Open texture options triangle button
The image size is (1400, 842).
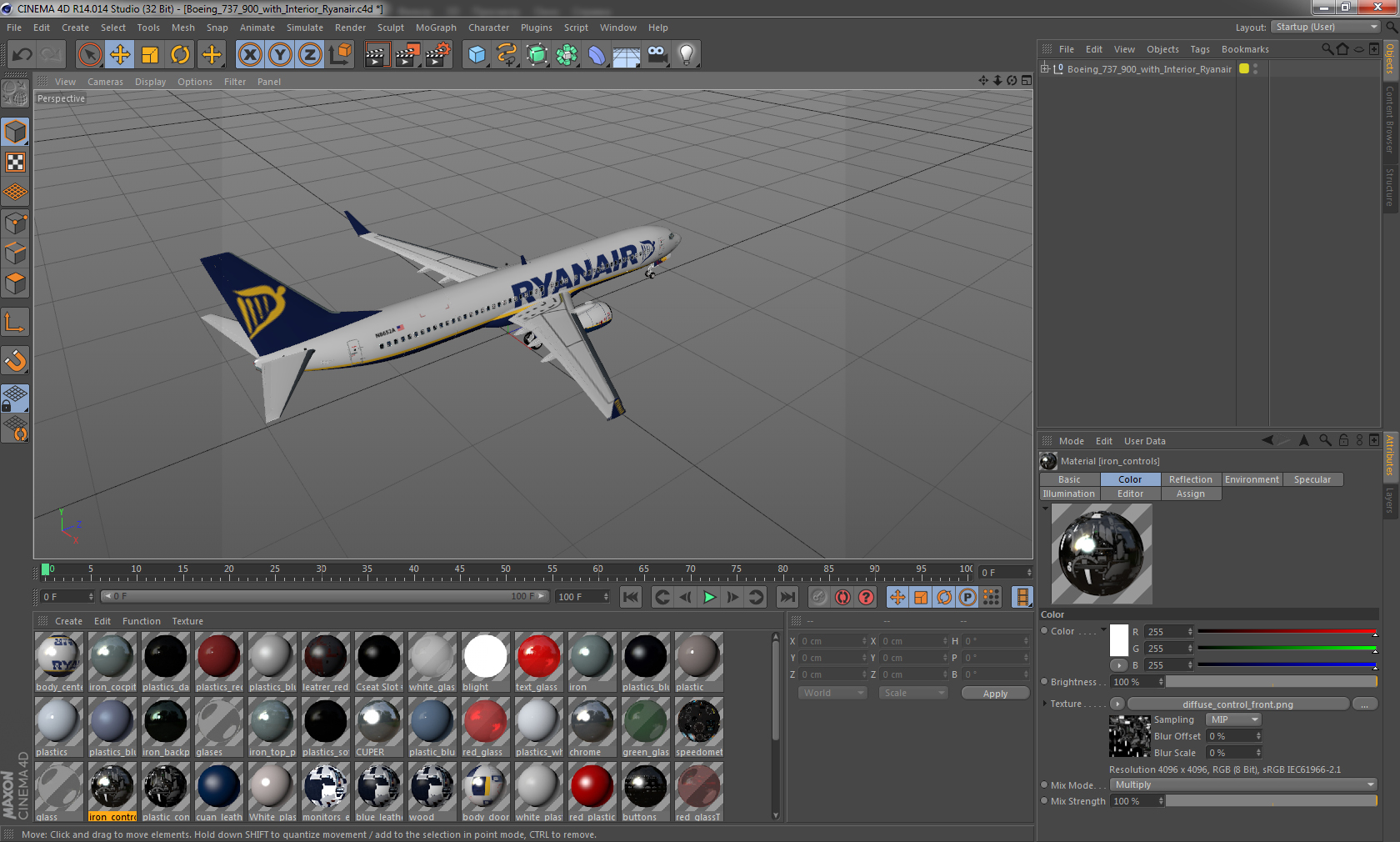point(1117,704)
